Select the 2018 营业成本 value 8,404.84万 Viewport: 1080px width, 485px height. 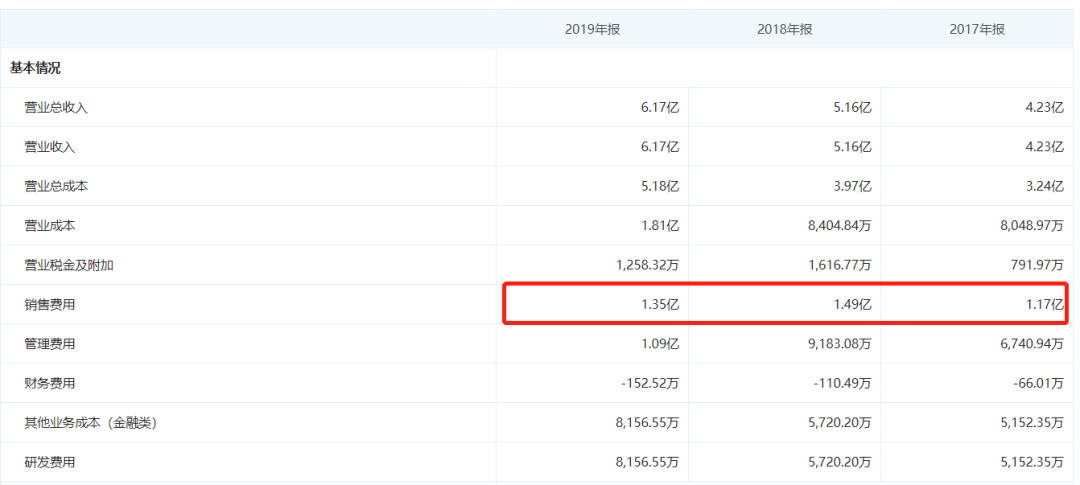(837, 225)
